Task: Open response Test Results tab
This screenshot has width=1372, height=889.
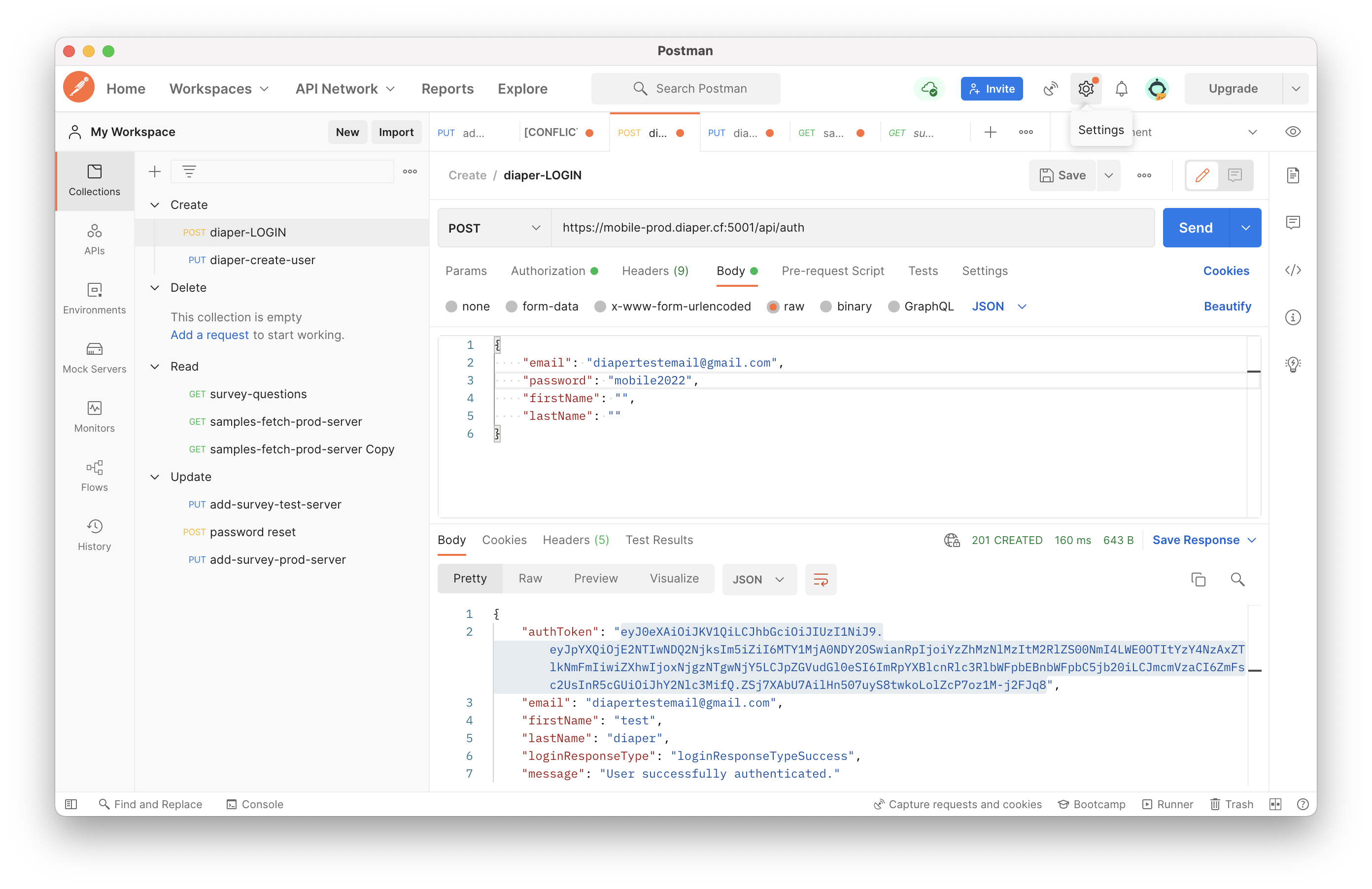Action: coord(659,540)
